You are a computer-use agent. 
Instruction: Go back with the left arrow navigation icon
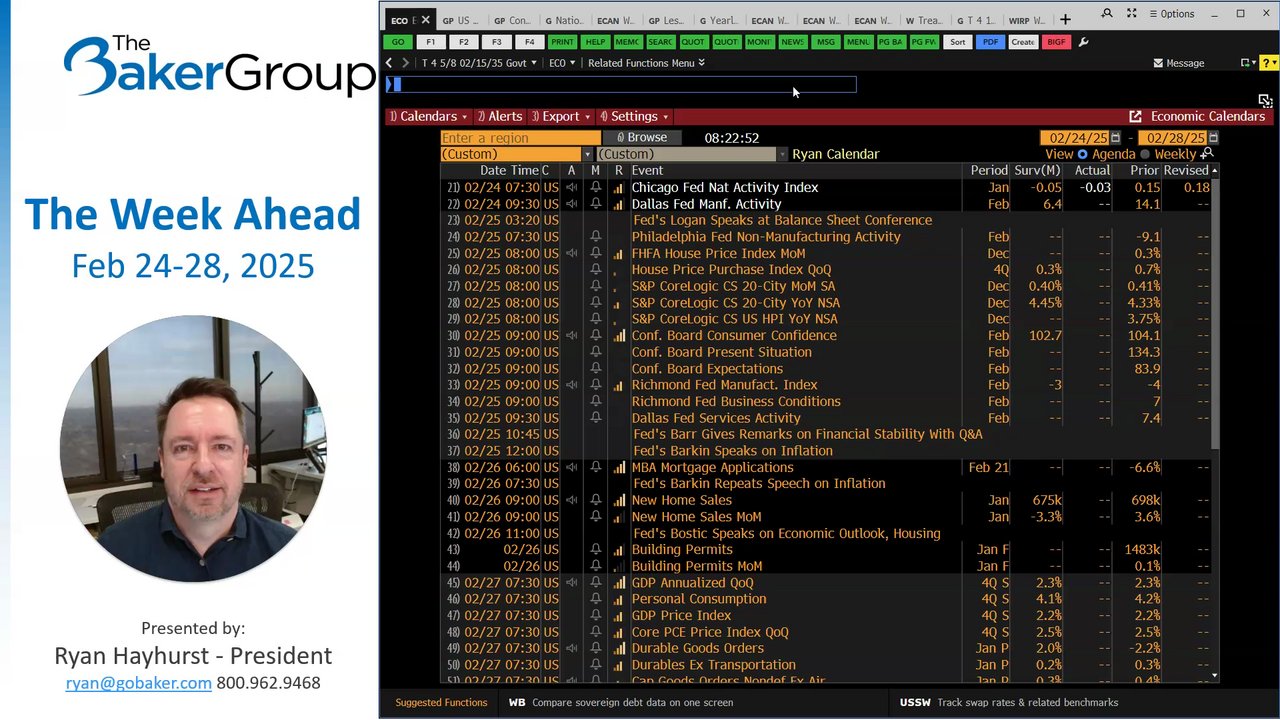390,63
